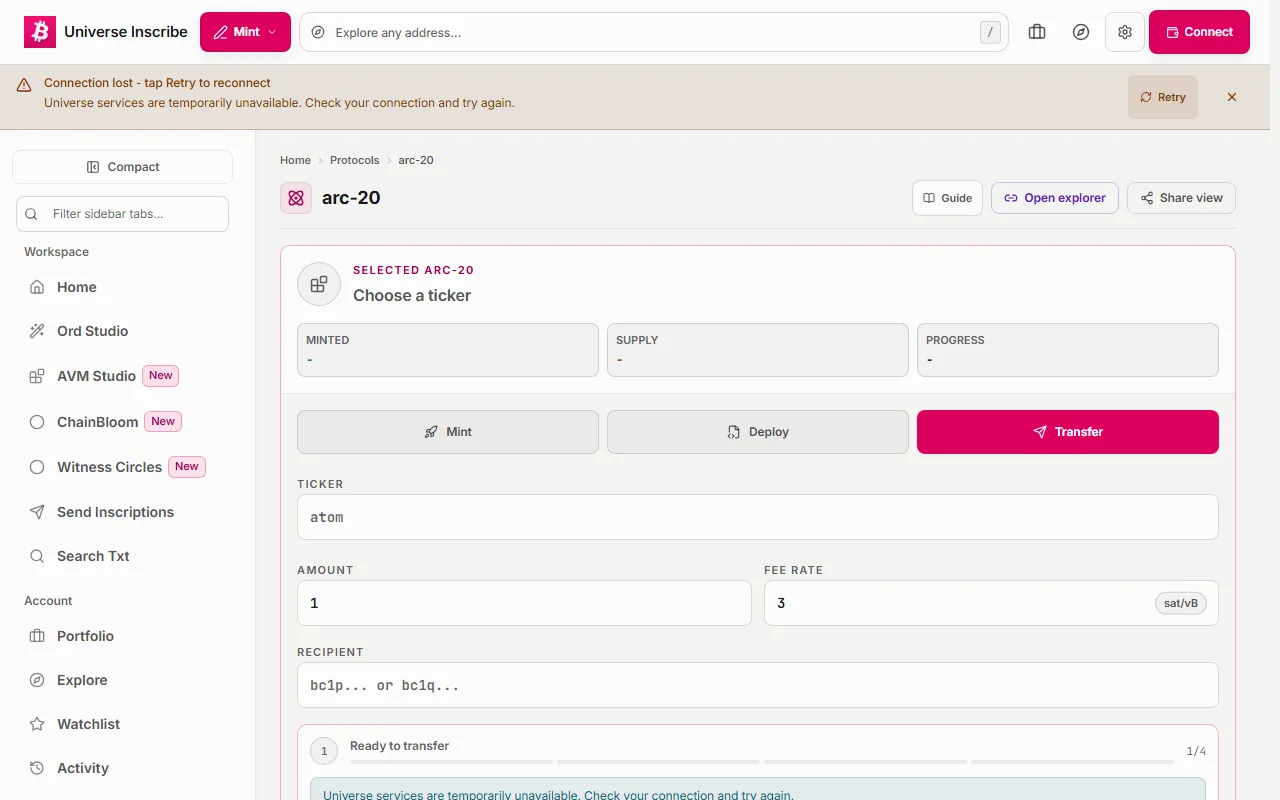
Task: Click the arc-20 atom protocol icon
Action: coord(296,198)
